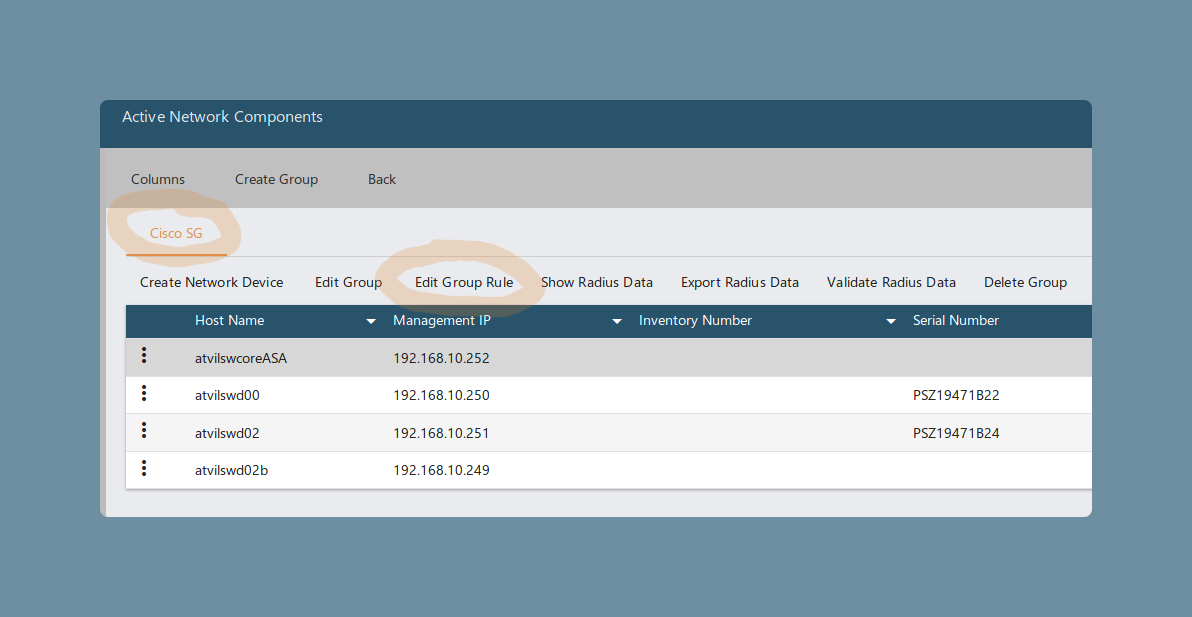This screenshot has height=617, width=1192.
Task: Open Edit Group Rule
Action: click(464, 282)
